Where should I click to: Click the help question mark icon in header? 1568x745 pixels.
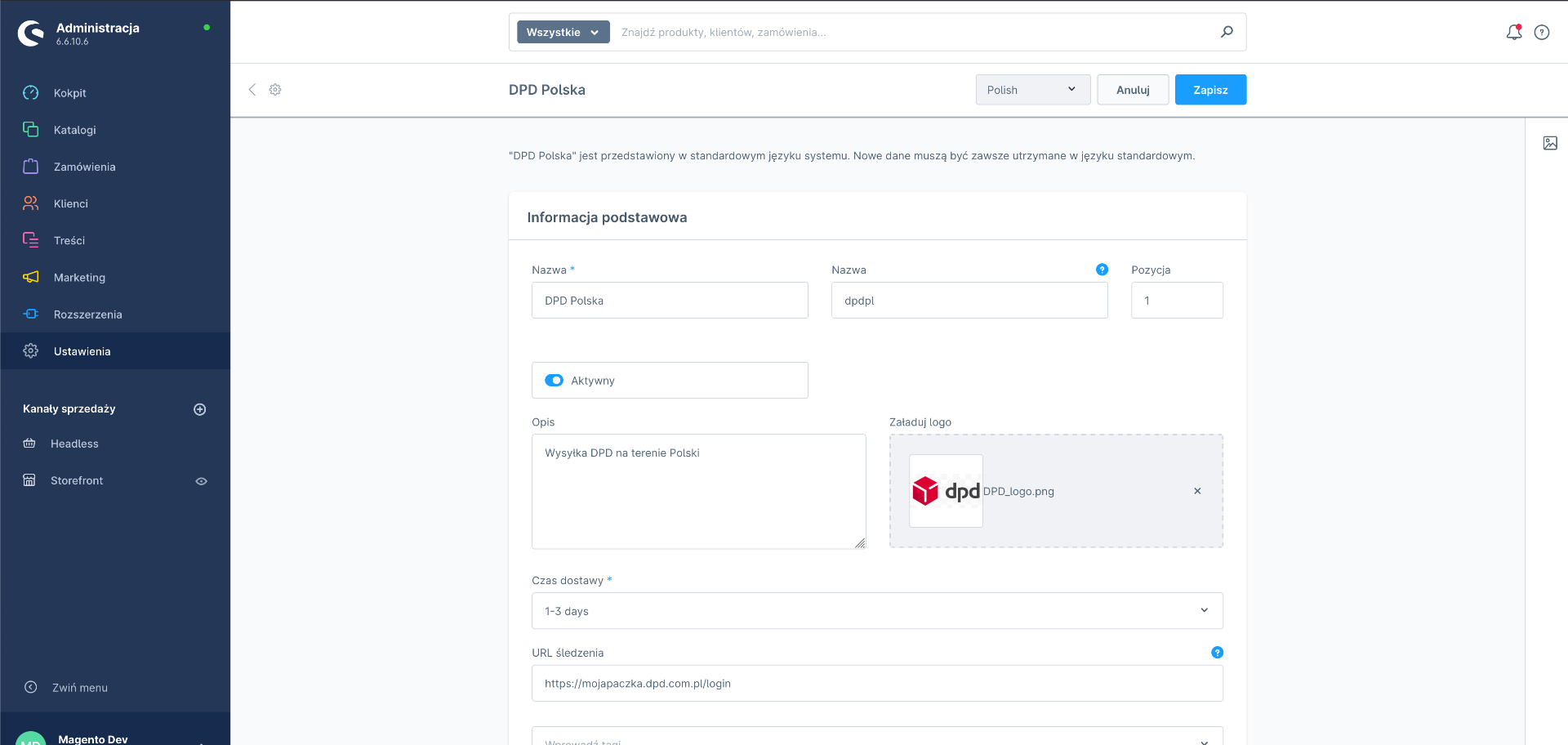(1542, 33)
